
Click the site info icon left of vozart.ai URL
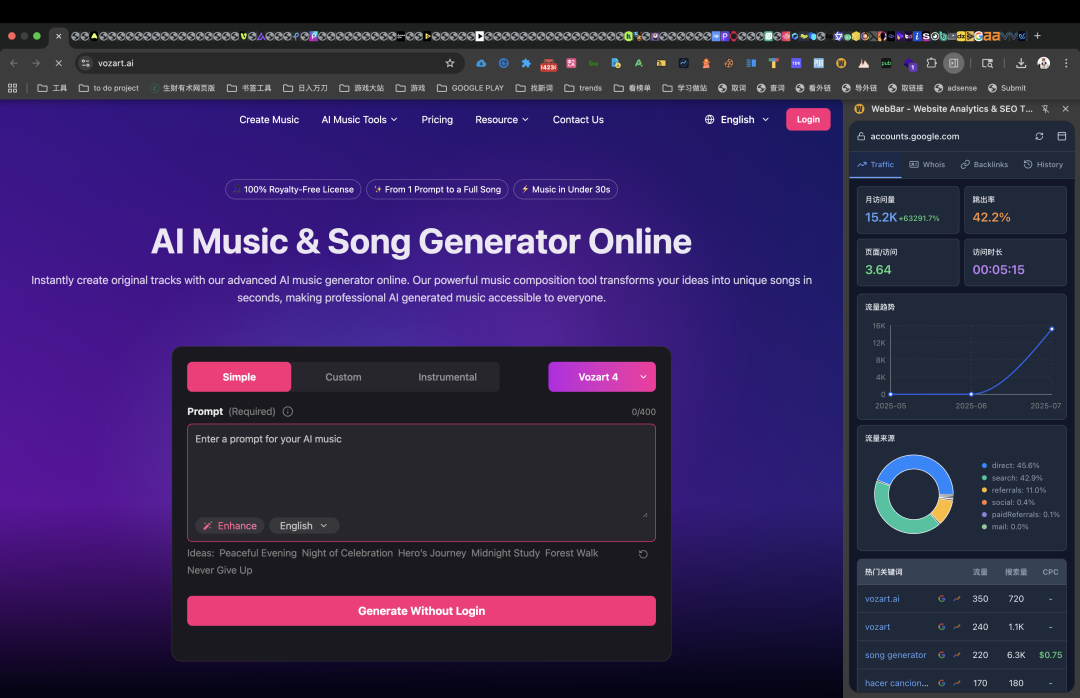(x=85, y=63)
